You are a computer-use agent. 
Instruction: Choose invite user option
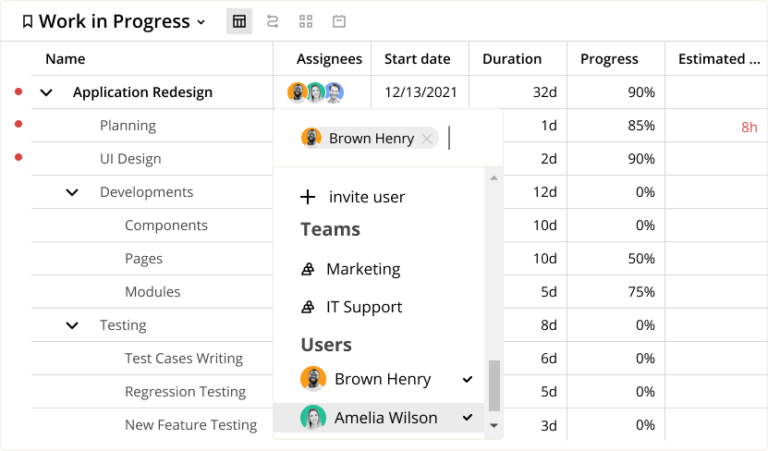click(366, 197)
